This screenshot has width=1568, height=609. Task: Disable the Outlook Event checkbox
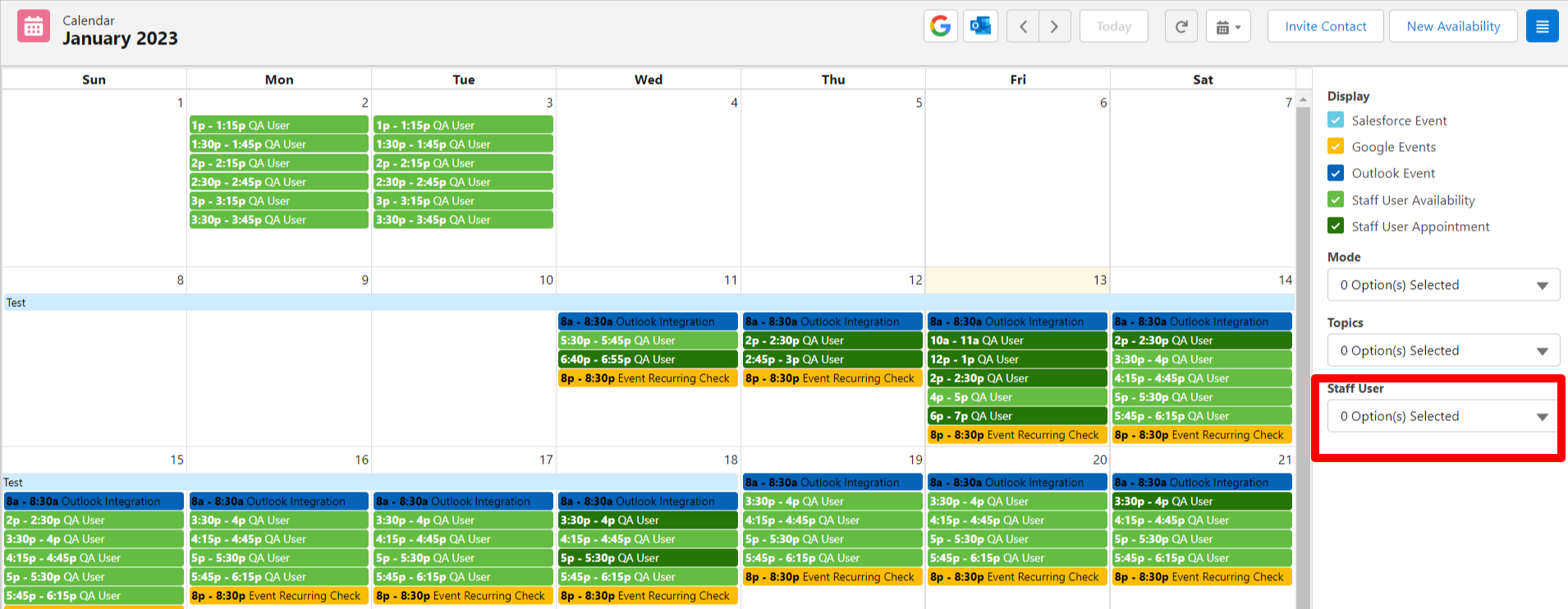[1336, 173]
